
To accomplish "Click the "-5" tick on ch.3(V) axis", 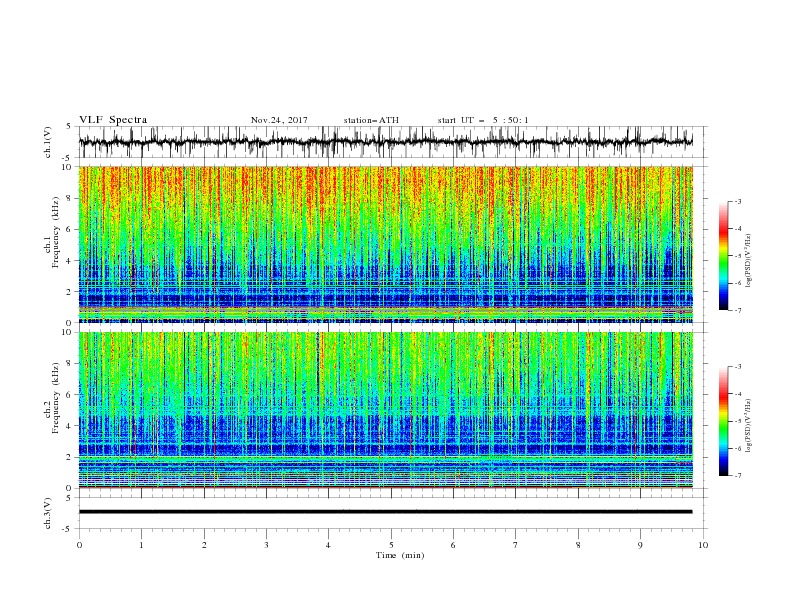I will (68, 529).
